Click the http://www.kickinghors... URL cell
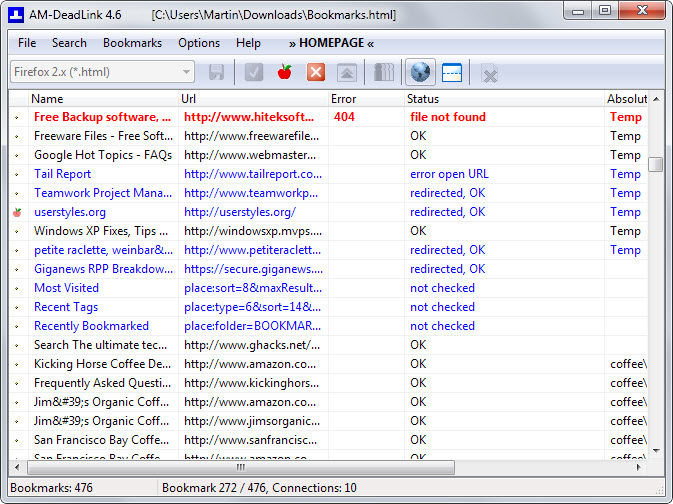This screenshot has width=673, height=504. point(252,383)
